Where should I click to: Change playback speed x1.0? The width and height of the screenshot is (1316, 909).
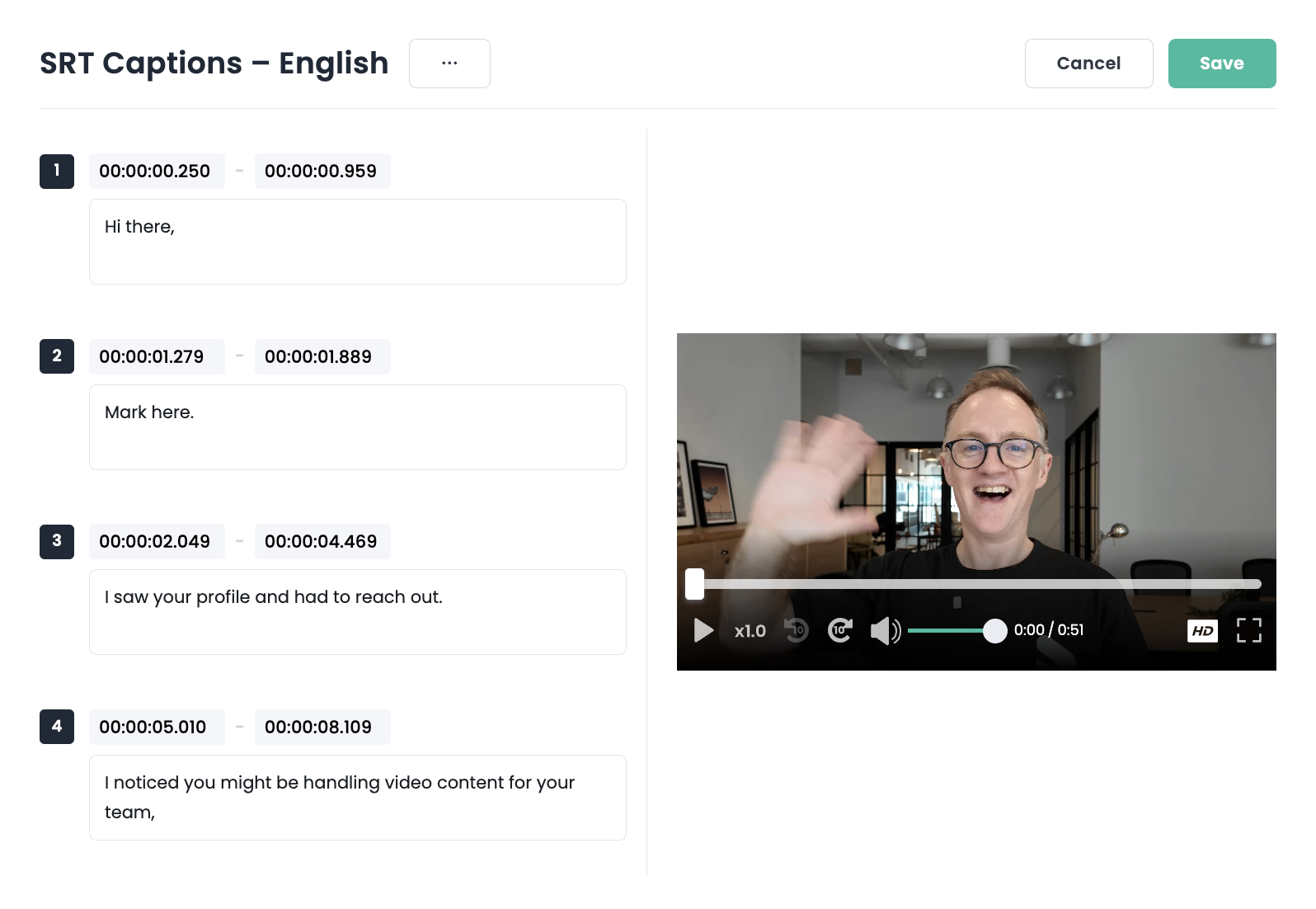[x=750, y=631]
